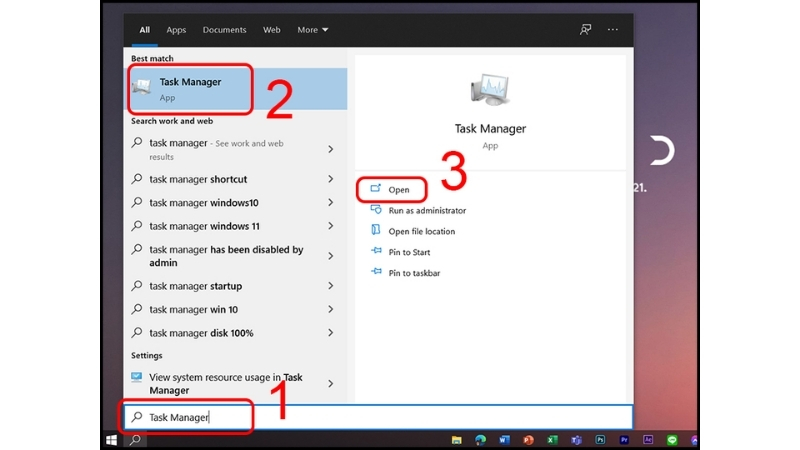The height and width of the screenshot is (450, 800).
Task: Click the Windows Start button
Action: click(x=111, y=440)
